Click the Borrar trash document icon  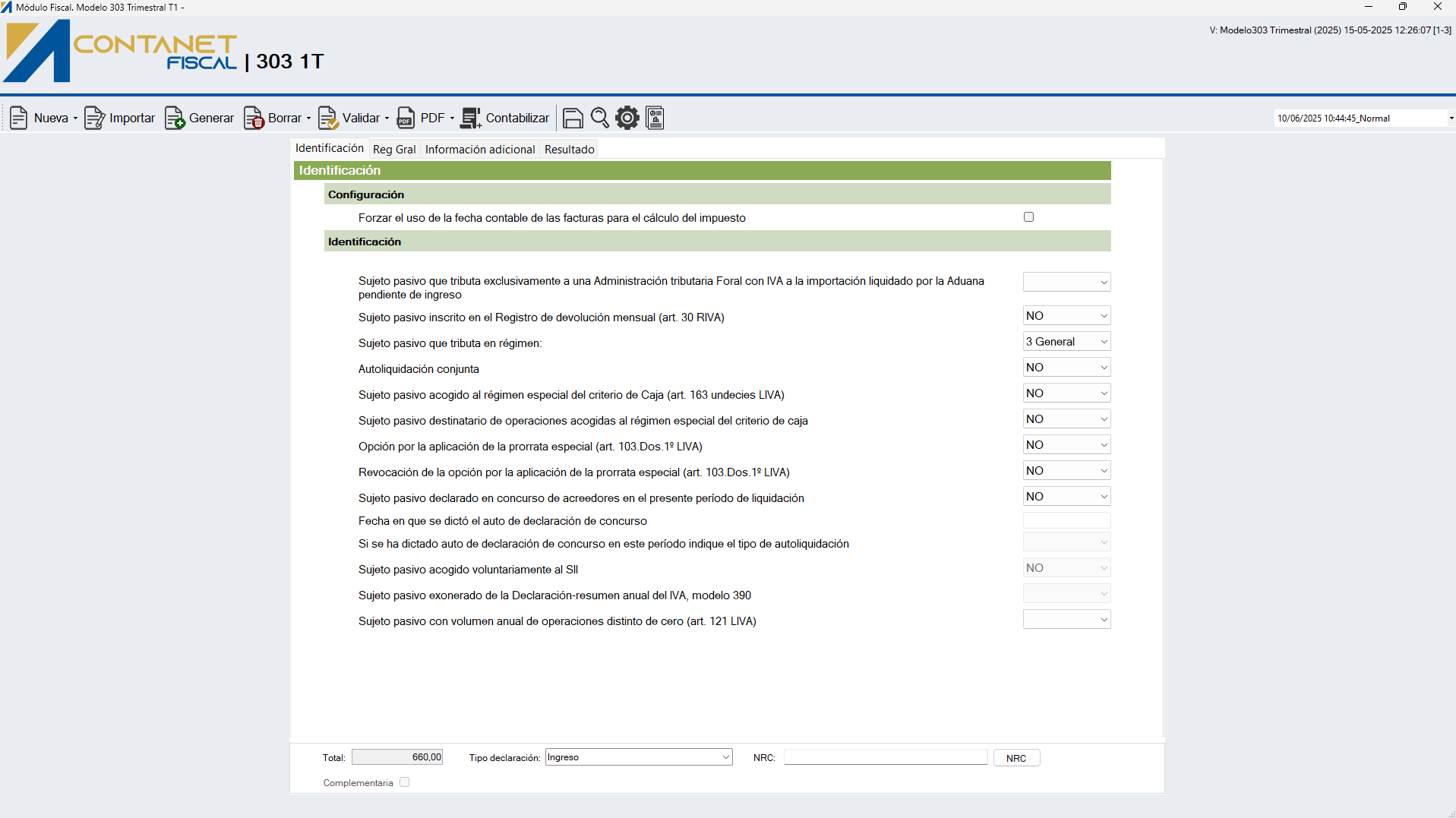point(254,118)
